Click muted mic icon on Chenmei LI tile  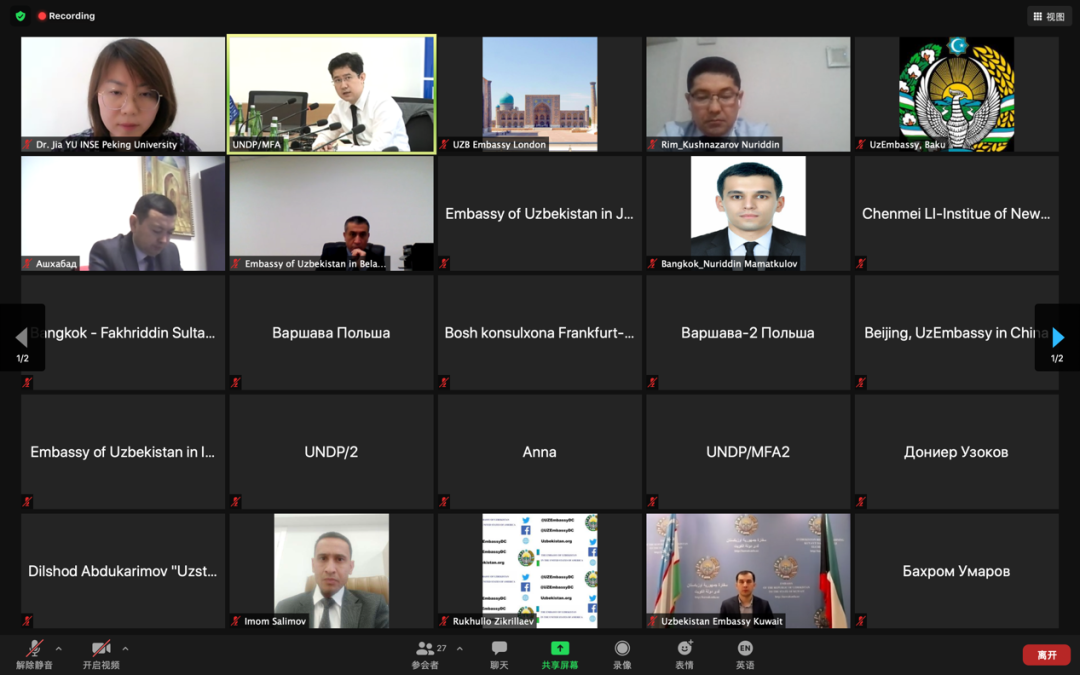coord(861,263)
